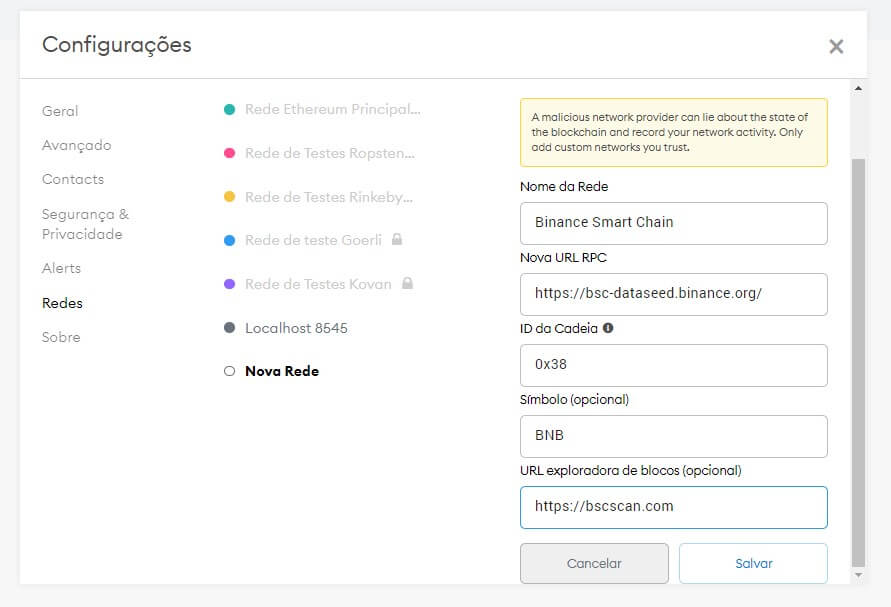Open the Contacts settings section
This screenshot has height=607, width=891.
[x=73, y=179]
